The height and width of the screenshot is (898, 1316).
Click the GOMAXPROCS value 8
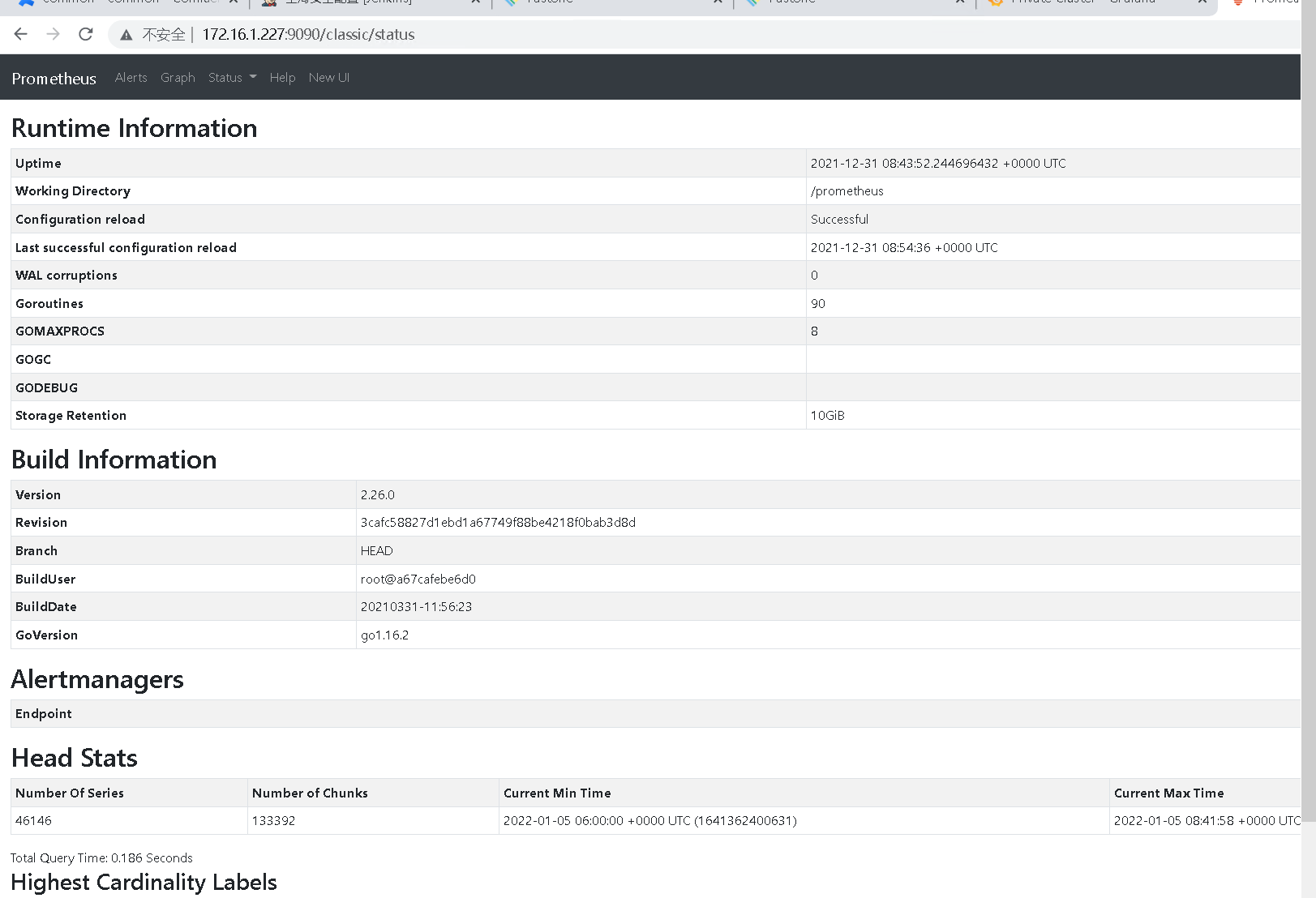coord(814,331)
